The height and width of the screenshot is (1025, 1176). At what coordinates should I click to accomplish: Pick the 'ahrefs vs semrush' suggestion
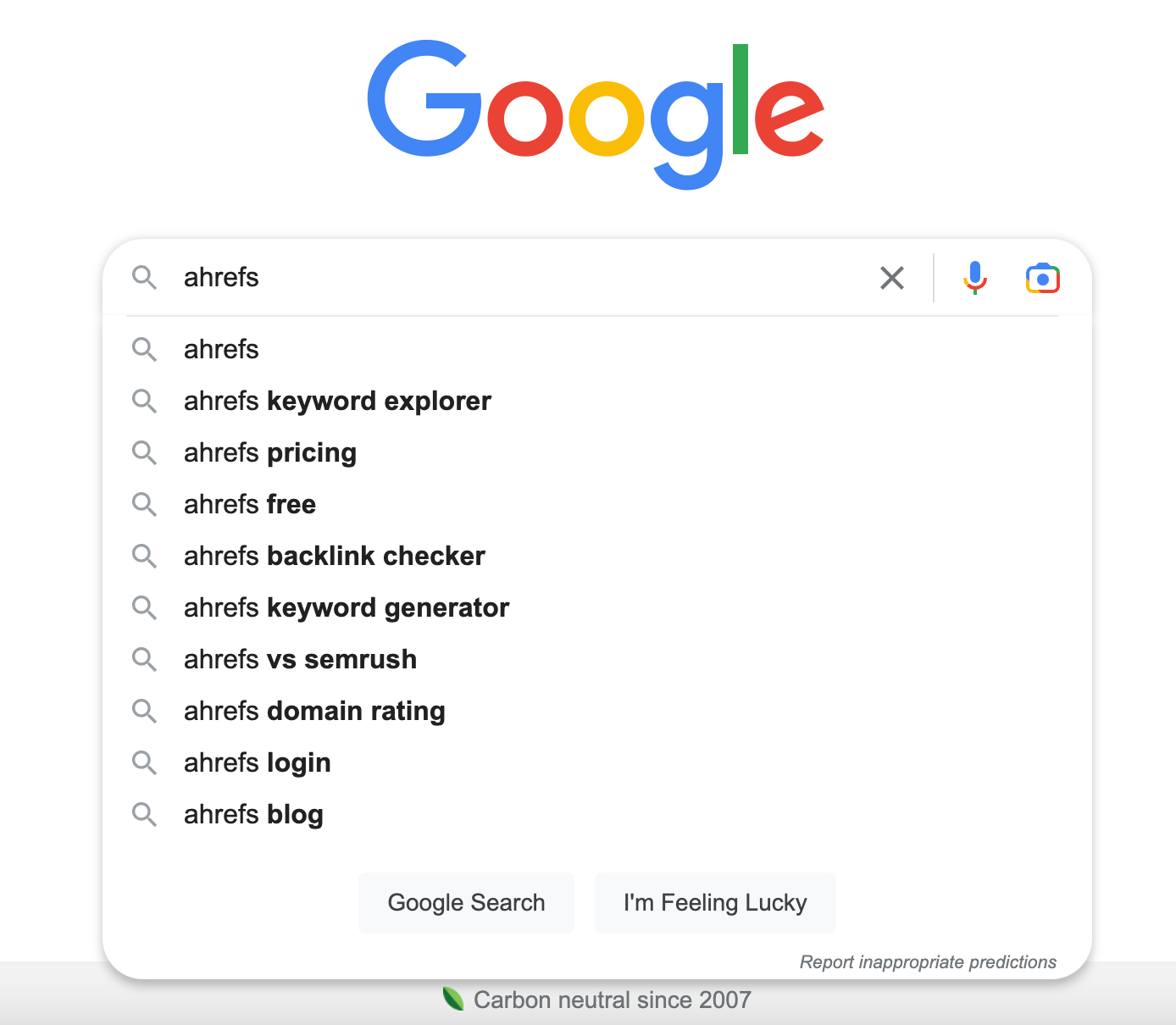tap(300, 659)
